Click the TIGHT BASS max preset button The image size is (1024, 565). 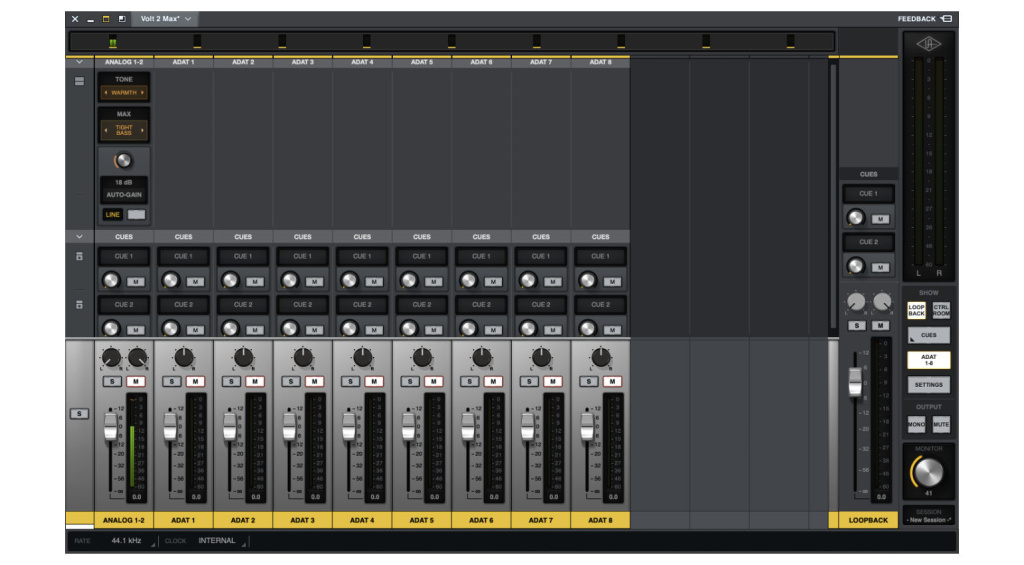[x=124, y=130]
